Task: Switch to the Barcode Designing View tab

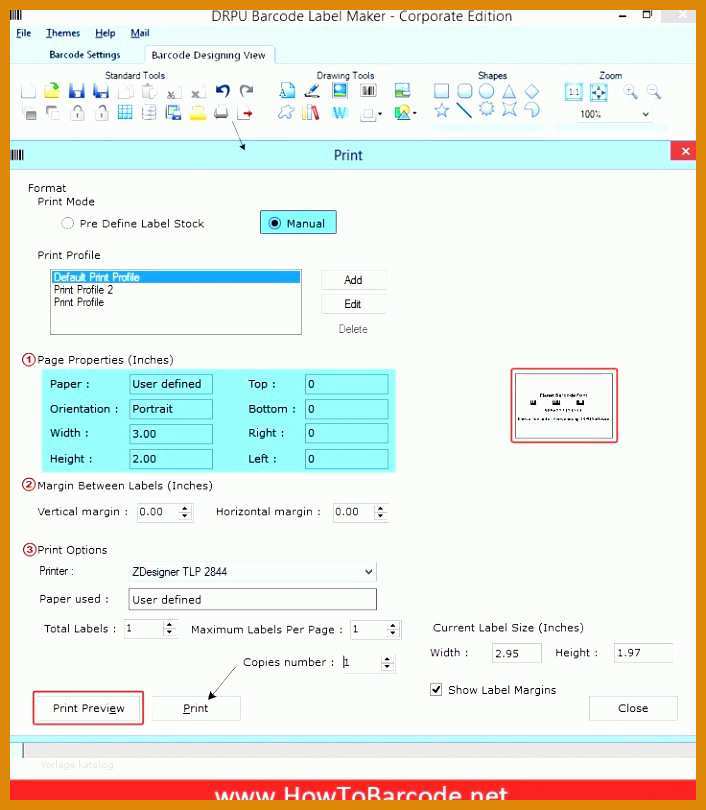Action: 209,55
